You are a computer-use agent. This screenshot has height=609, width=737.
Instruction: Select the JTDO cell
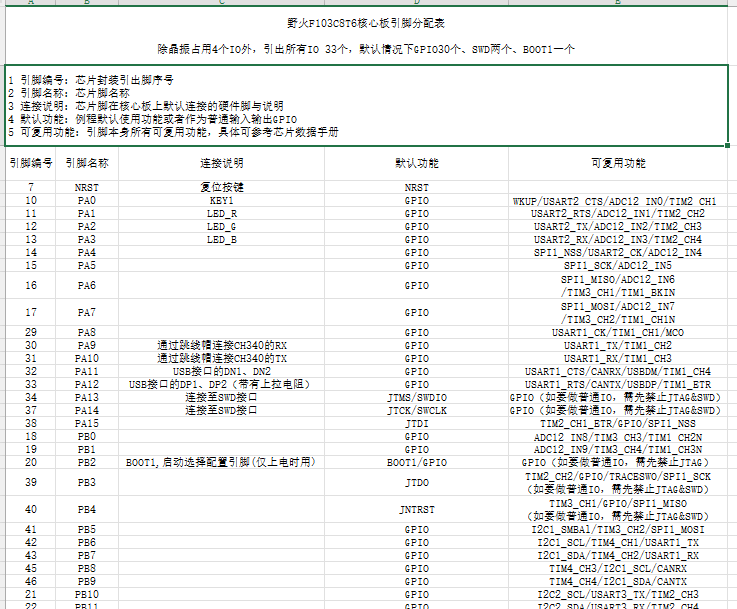coord(416,482)
